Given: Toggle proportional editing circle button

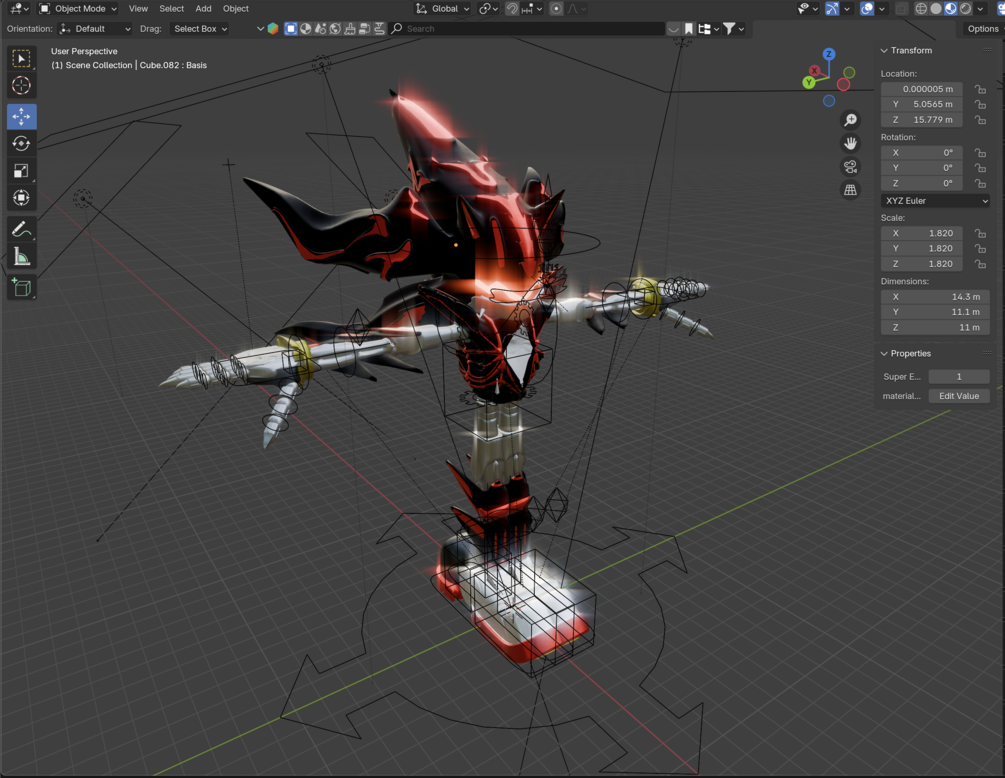Looking at the screenshot, I should point(556,8).
